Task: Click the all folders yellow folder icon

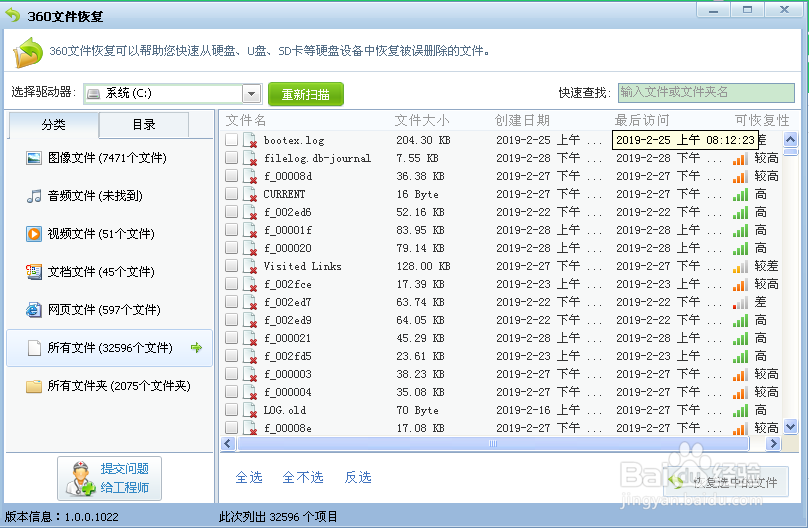Action: (34, 386)
